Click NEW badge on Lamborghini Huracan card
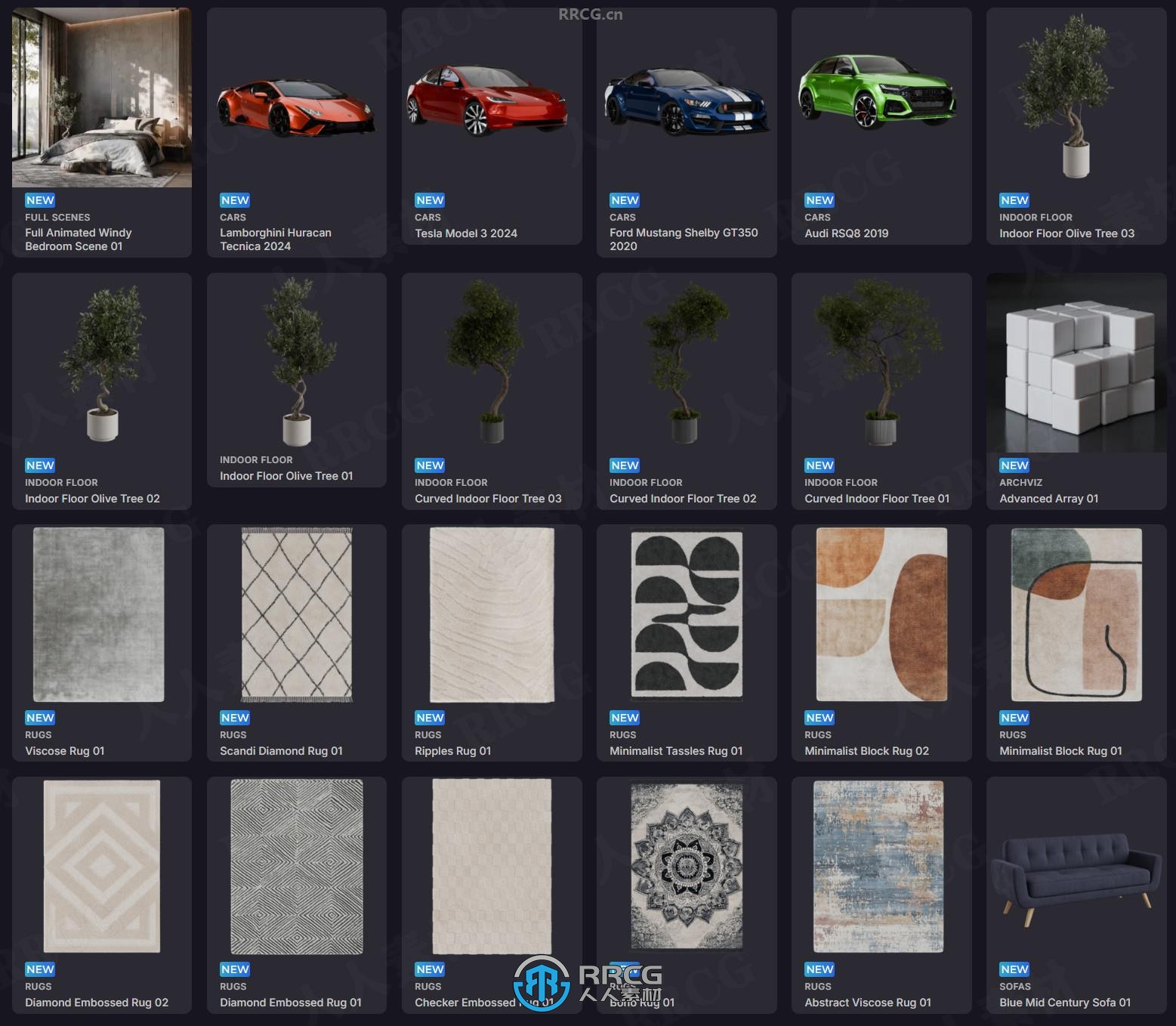The height and width of the screenshot is (1026, 1176). [235, 200]
